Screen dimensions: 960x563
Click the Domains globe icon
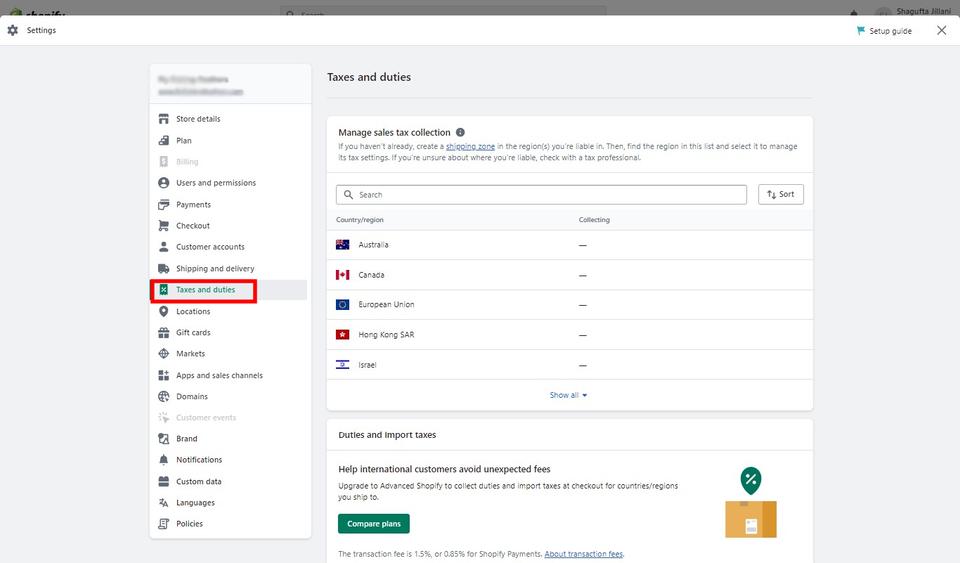(163, 396)
